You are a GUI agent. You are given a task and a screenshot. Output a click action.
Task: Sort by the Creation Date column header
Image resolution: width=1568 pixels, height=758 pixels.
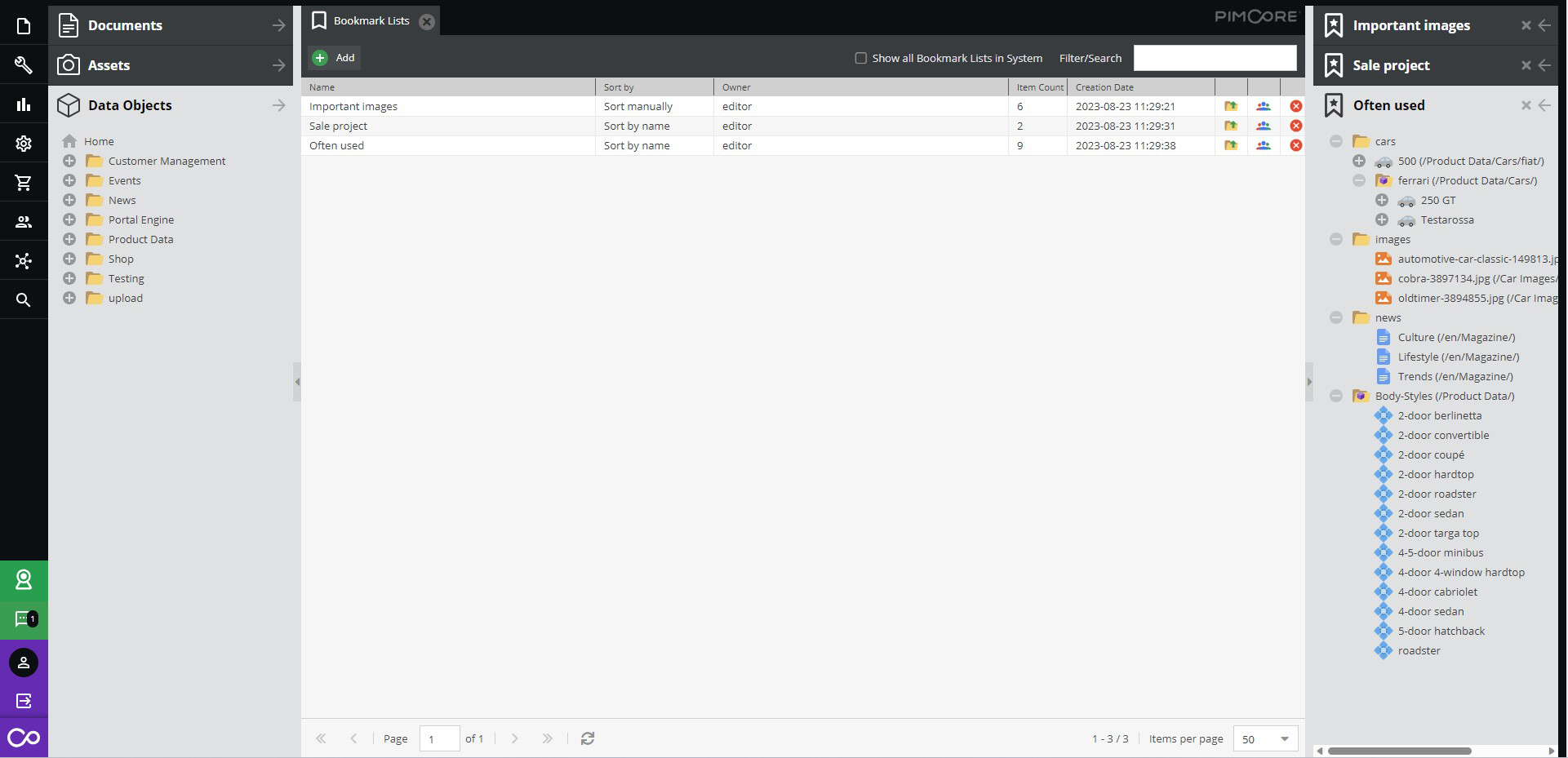[x=1141, y=87]
